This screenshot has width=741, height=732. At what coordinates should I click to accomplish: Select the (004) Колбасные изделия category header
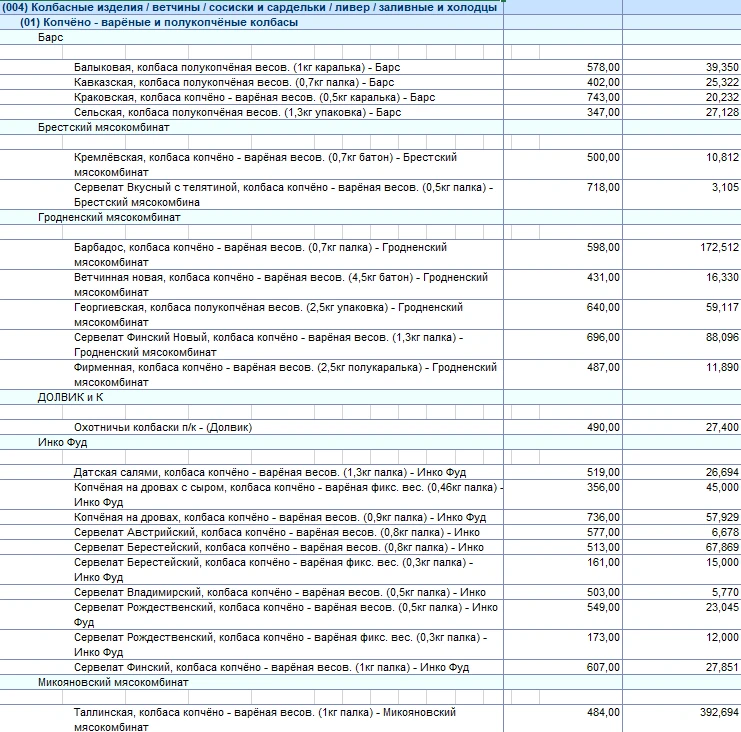tap(250, 7)
